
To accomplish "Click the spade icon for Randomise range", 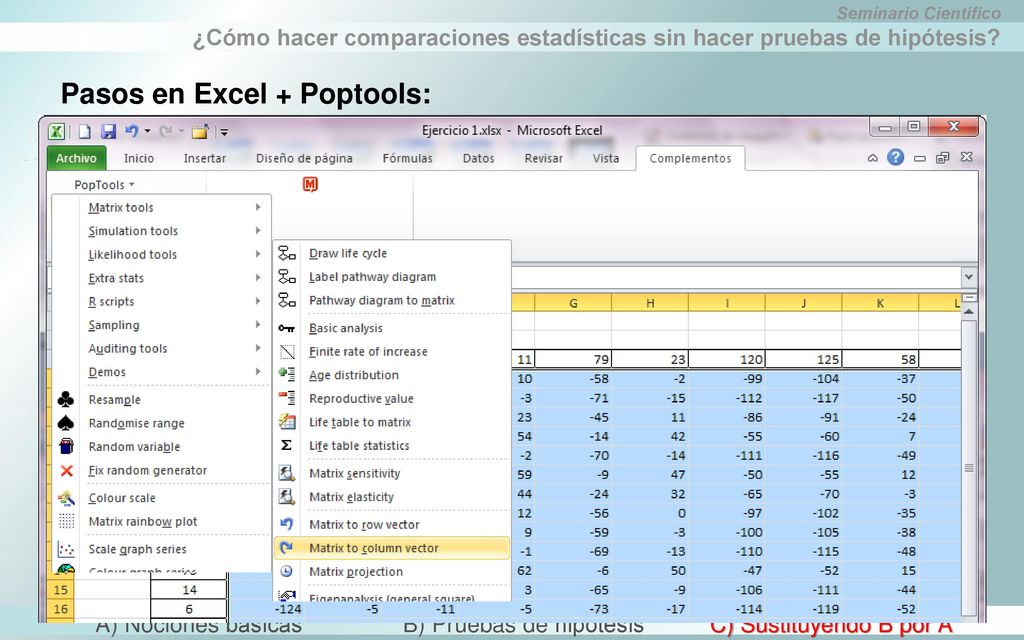I will click(x=66, y=423).
